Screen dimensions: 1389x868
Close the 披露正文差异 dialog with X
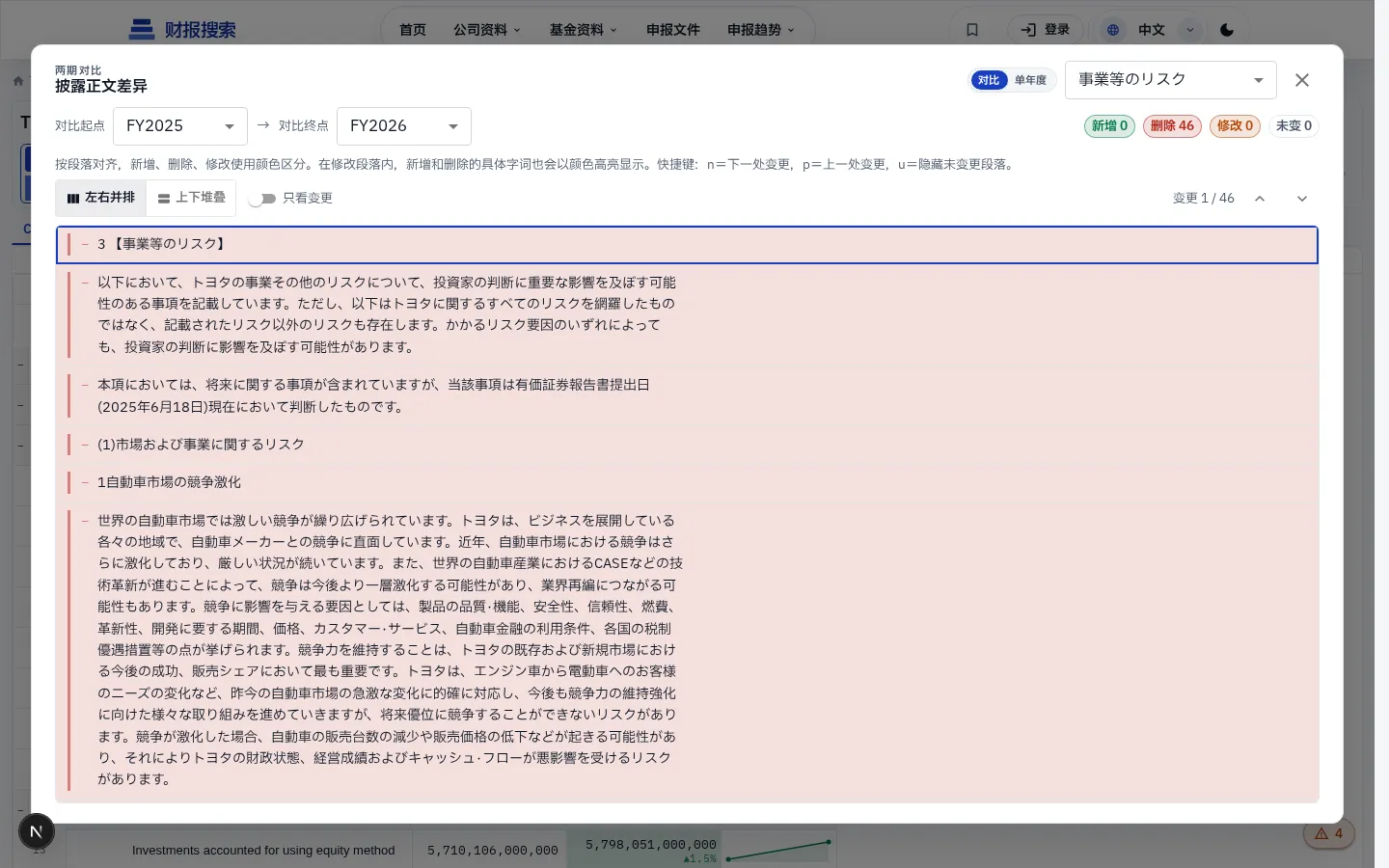pos(1301,80)
